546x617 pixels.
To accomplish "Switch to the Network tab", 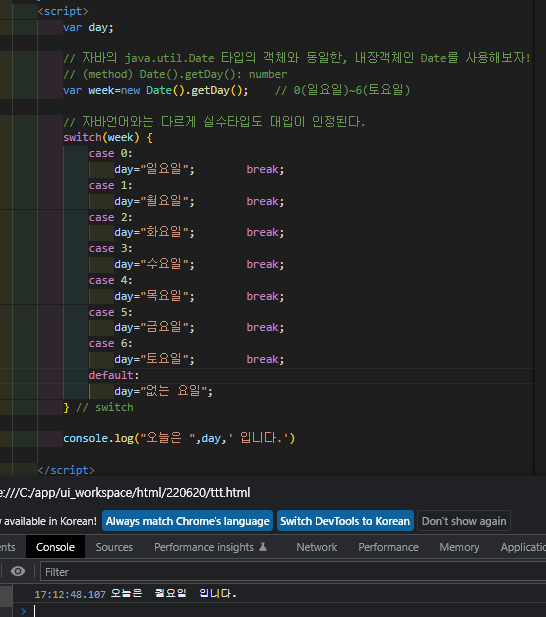I will coord(317,547).
